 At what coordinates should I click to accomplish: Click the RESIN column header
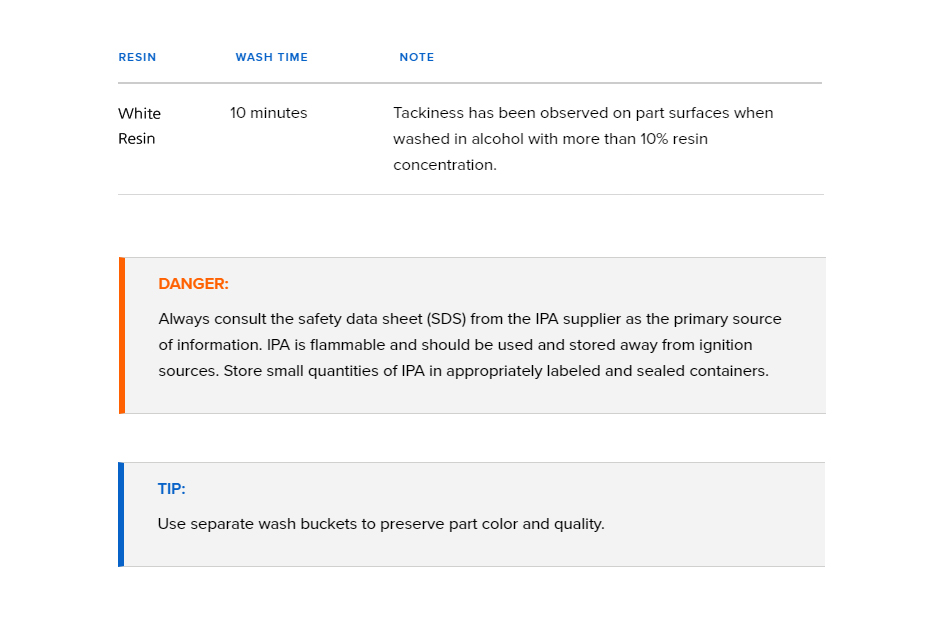[x=137, y=58]
